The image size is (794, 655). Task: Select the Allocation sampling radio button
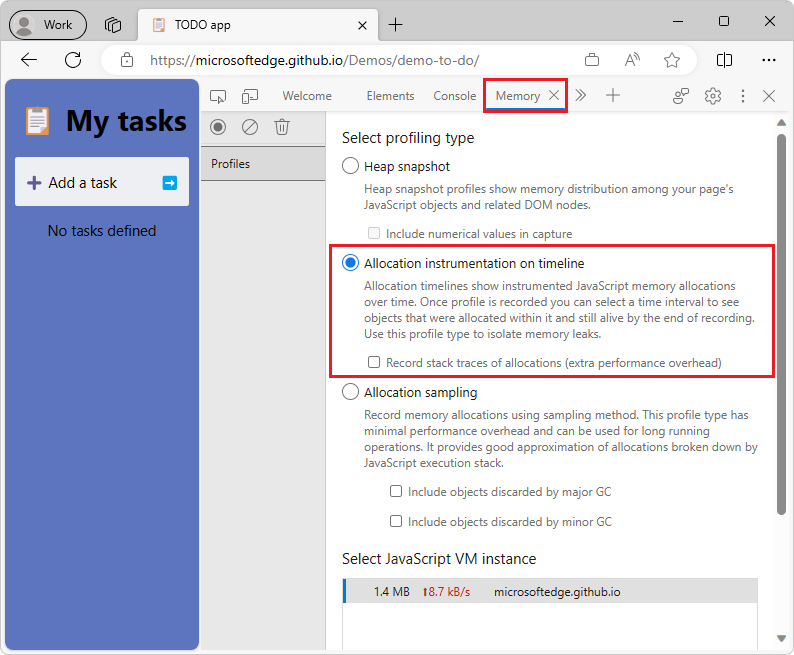350,392
